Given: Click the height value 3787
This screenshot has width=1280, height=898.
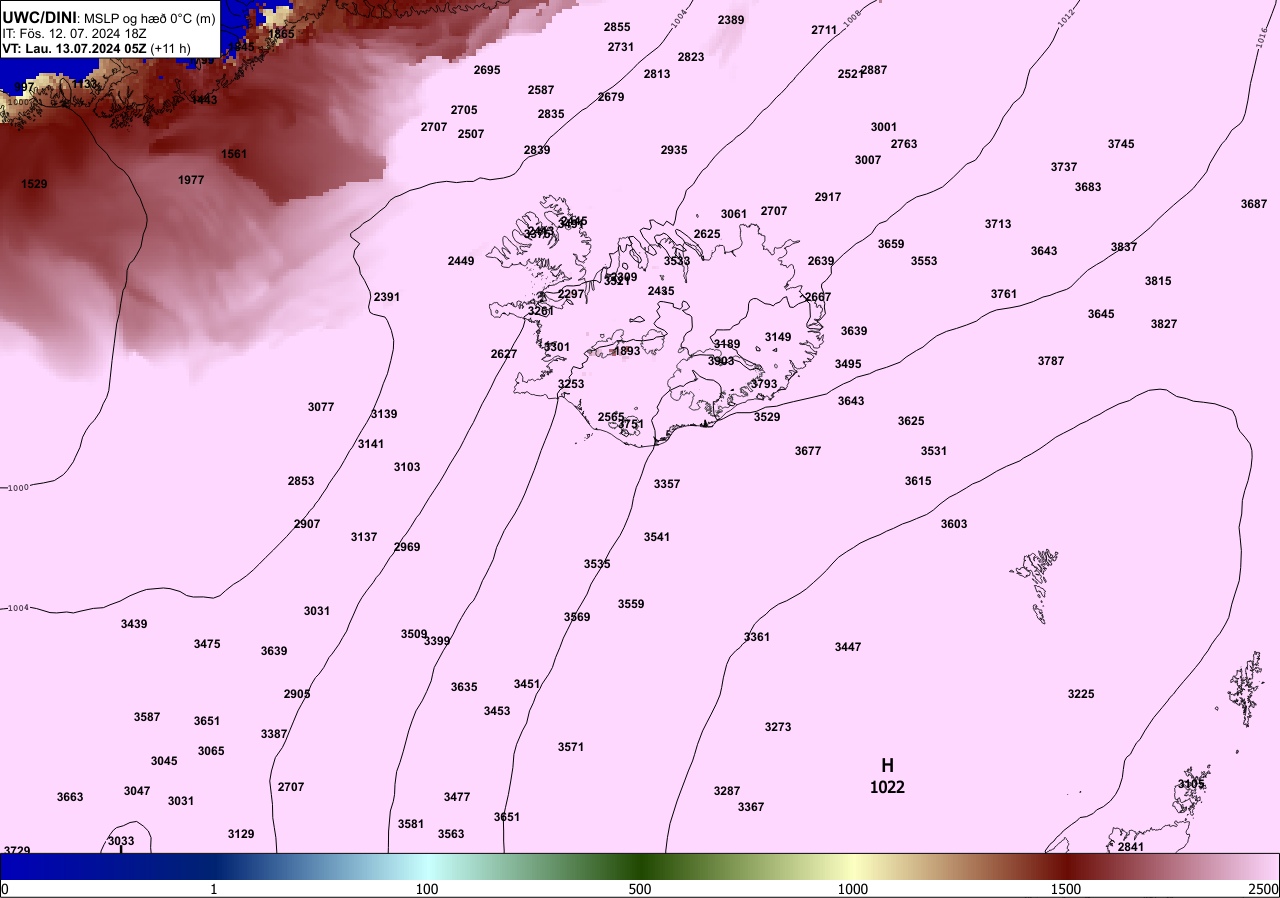Looking at the screenshot, I should pyautogui.click(x=1051, y=361).
